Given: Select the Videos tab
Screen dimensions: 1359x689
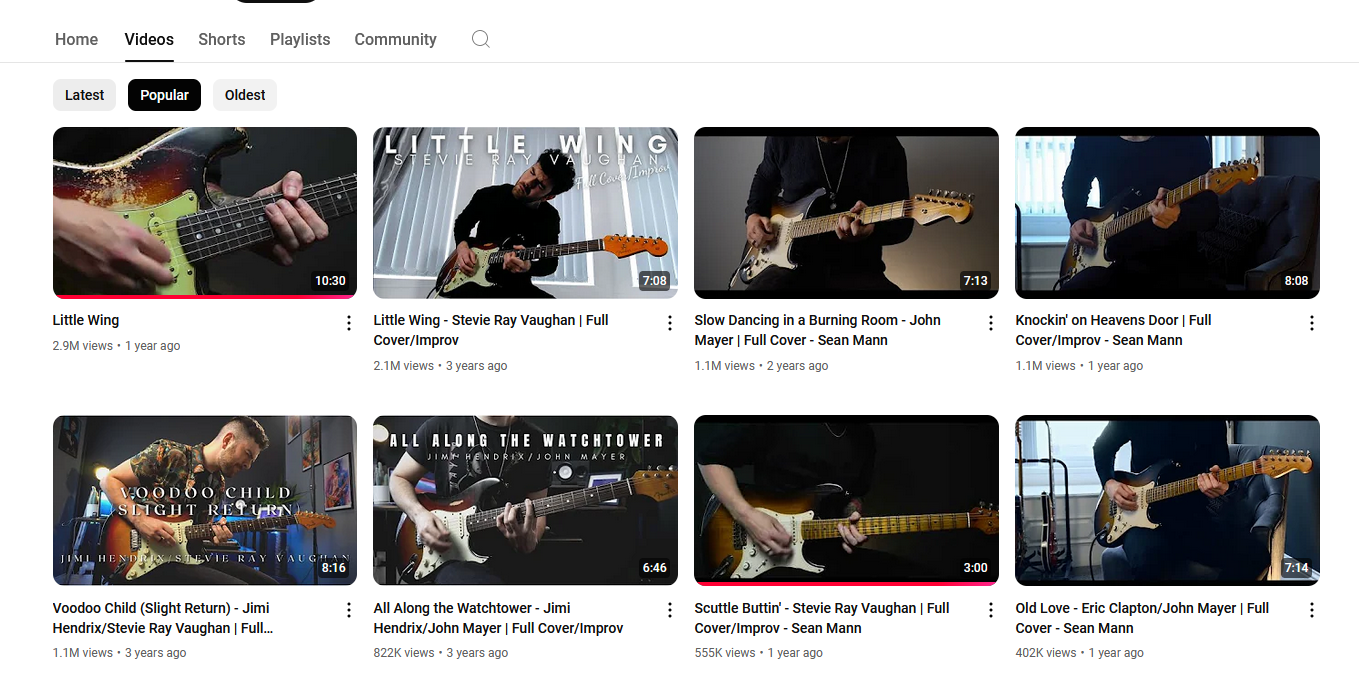Looking at the screenshot, I should point(149,39).
